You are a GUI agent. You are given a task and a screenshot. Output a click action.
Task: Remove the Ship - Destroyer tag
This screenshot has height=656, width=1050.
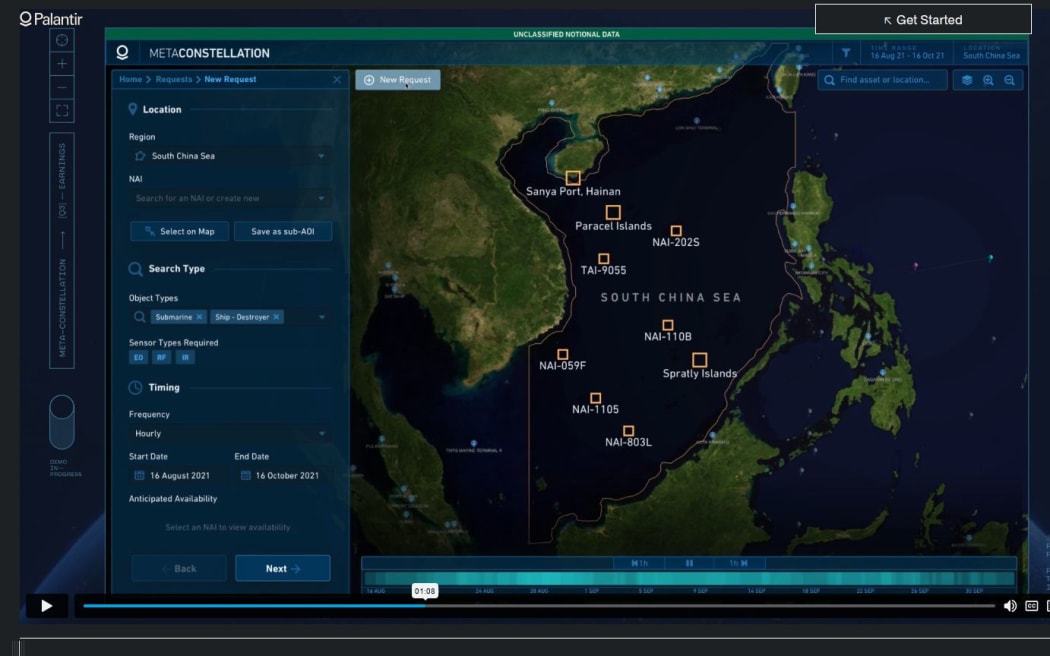(x=276, y=317)
